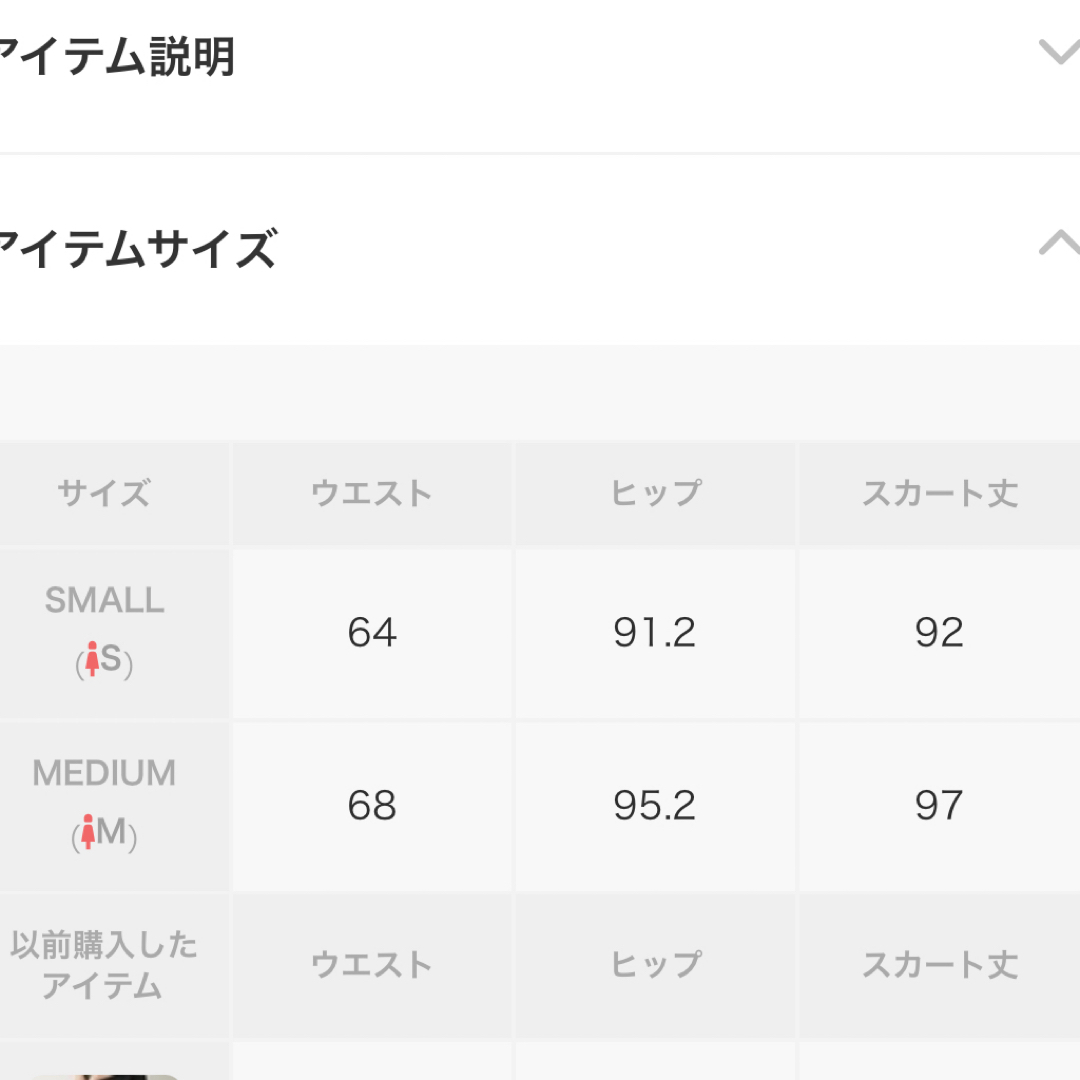Select MEDIUM skirt length value 97

(939, 806)
